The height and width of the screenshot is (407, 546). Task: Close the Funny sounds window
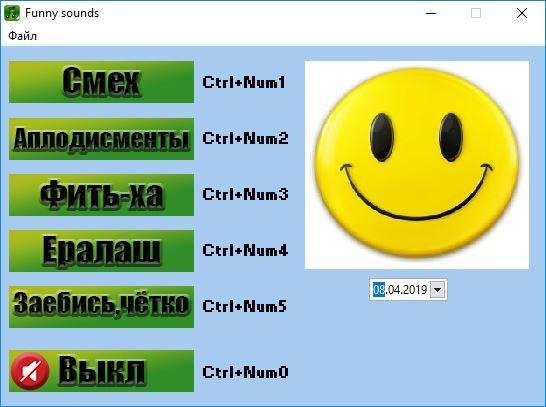click(522, 13)
